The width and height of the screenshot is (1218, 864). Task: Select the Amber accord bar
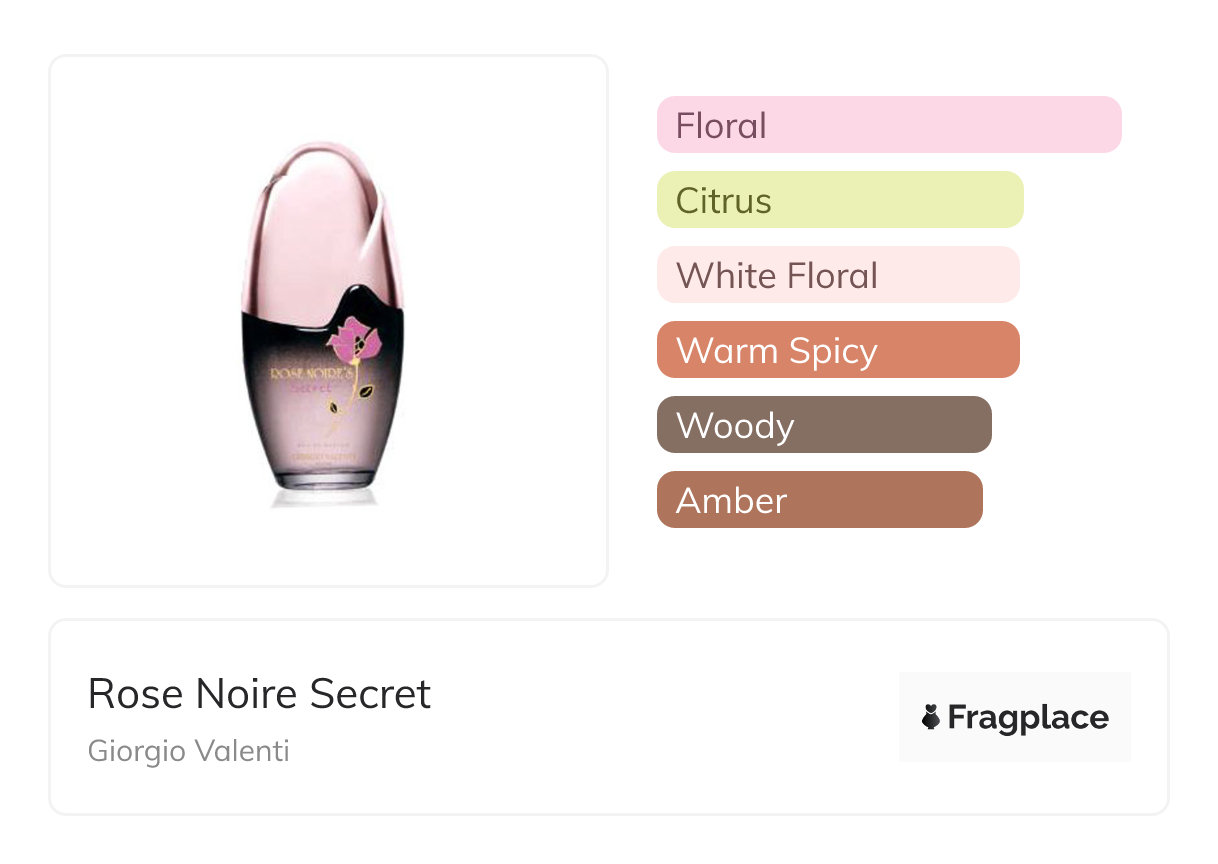click(x=819, y=500)
